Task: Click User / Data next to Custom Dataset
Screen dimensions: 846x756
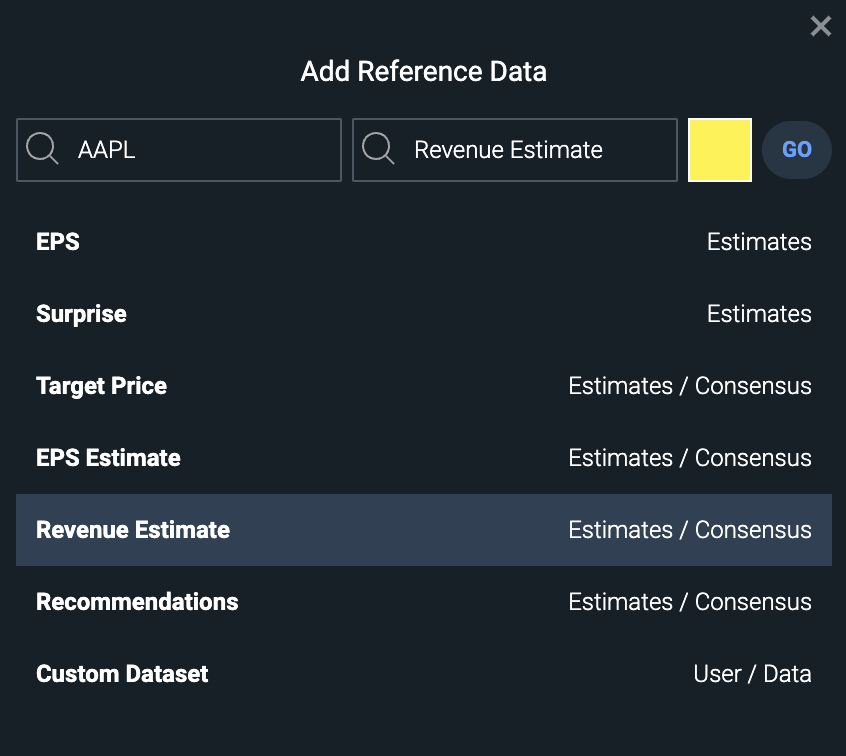Action: pos(753,673)
